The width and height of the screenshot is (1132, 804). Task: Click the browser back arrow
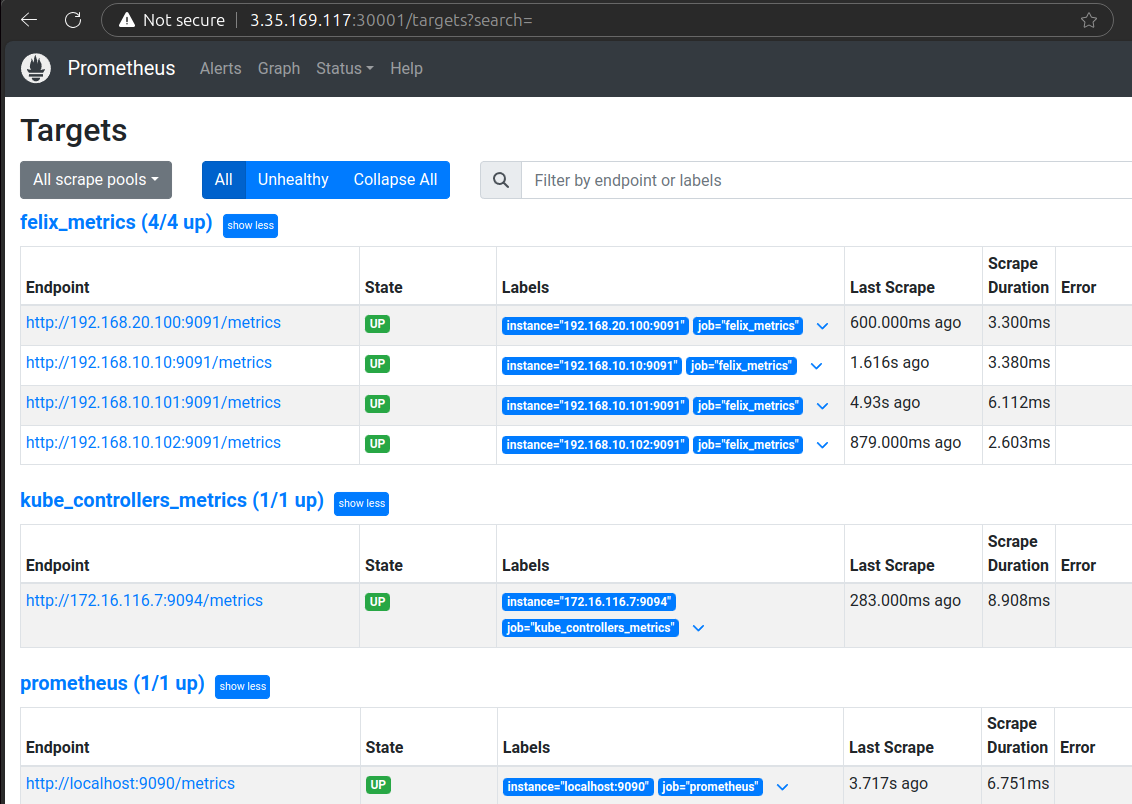29,20
